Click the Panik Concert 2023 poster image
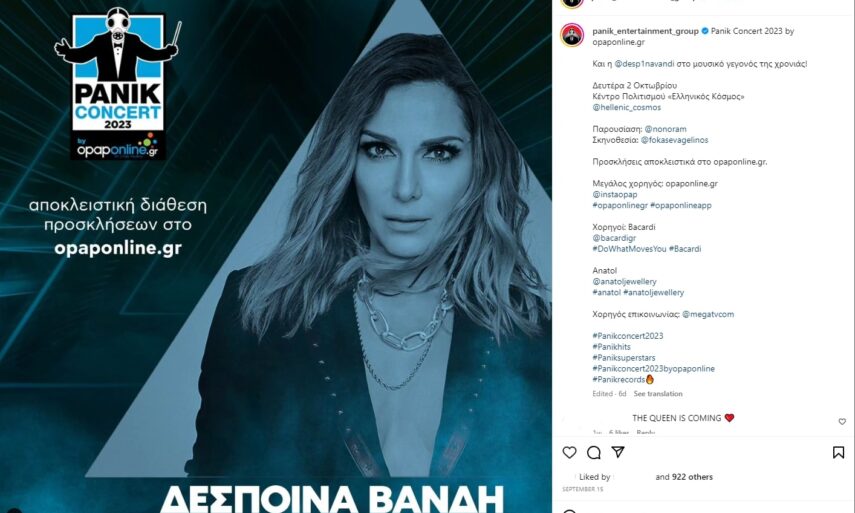 (275, 256)
